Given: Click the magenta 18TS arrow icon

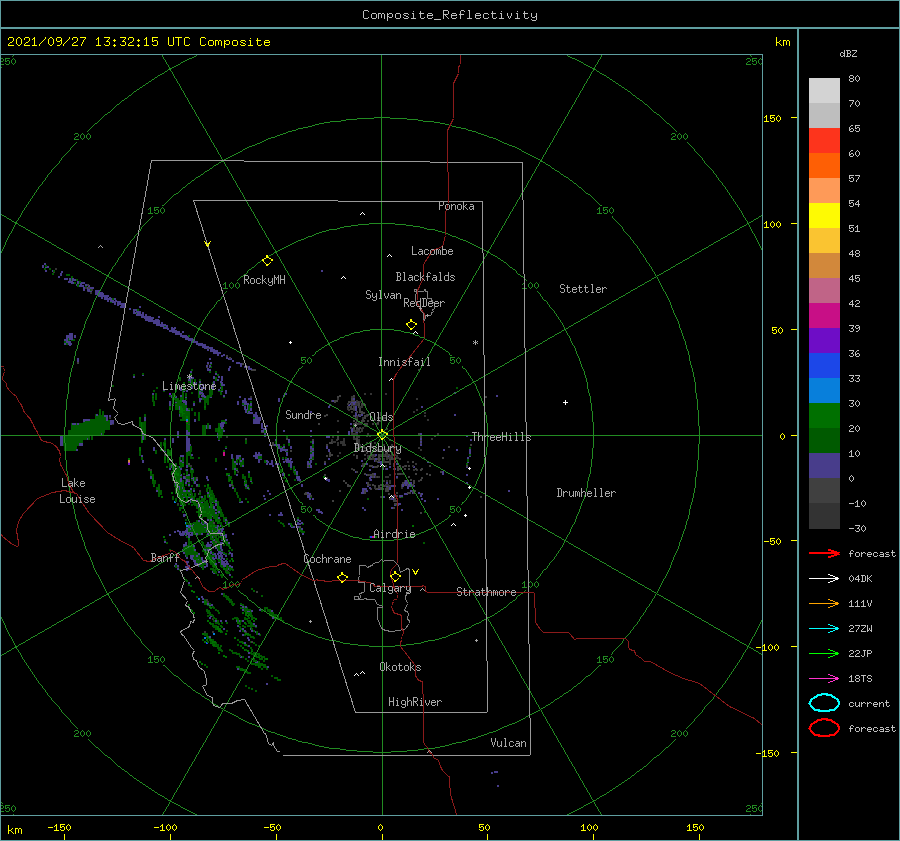Looking at the screenshot, I should tap(824, 679).
